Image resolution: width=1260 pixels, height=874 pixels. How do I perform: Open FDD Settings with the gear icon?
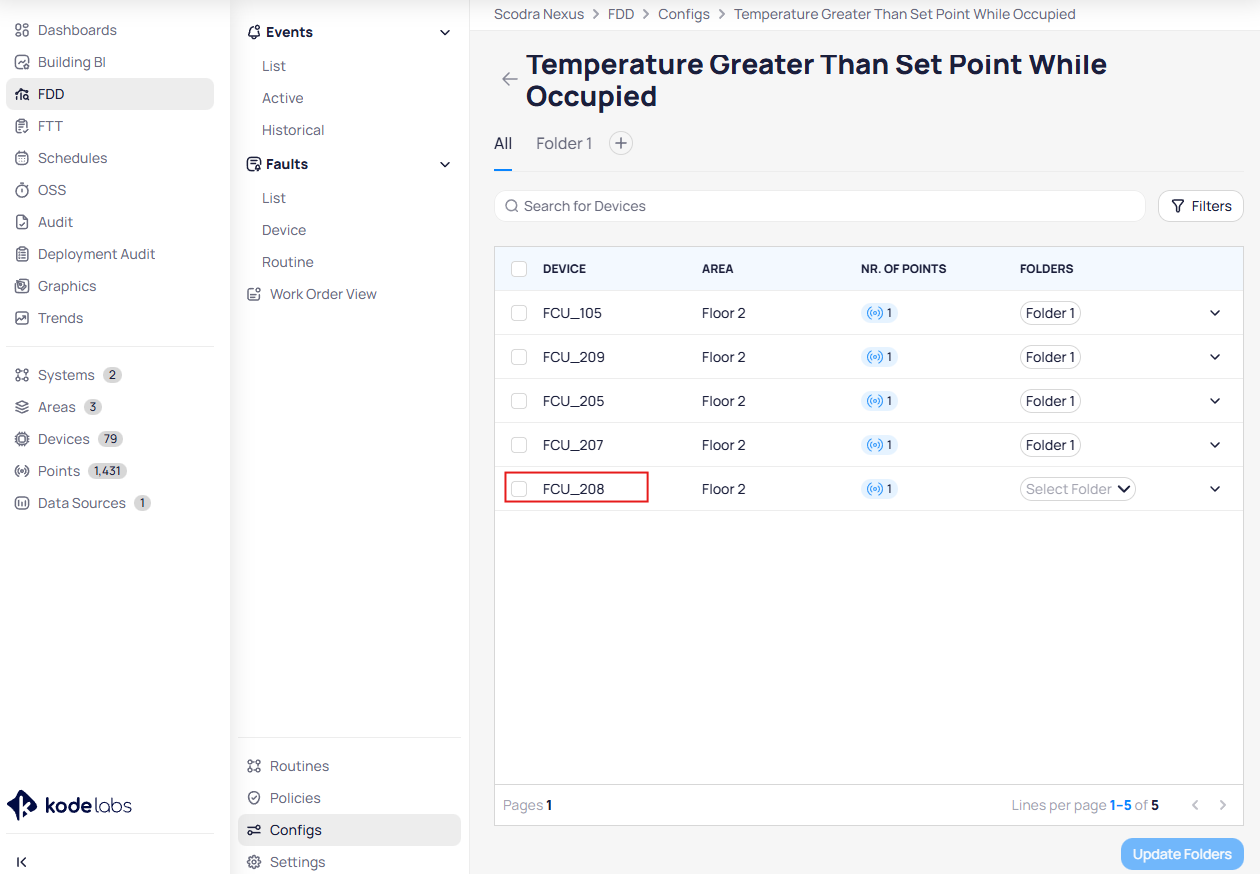254,862
